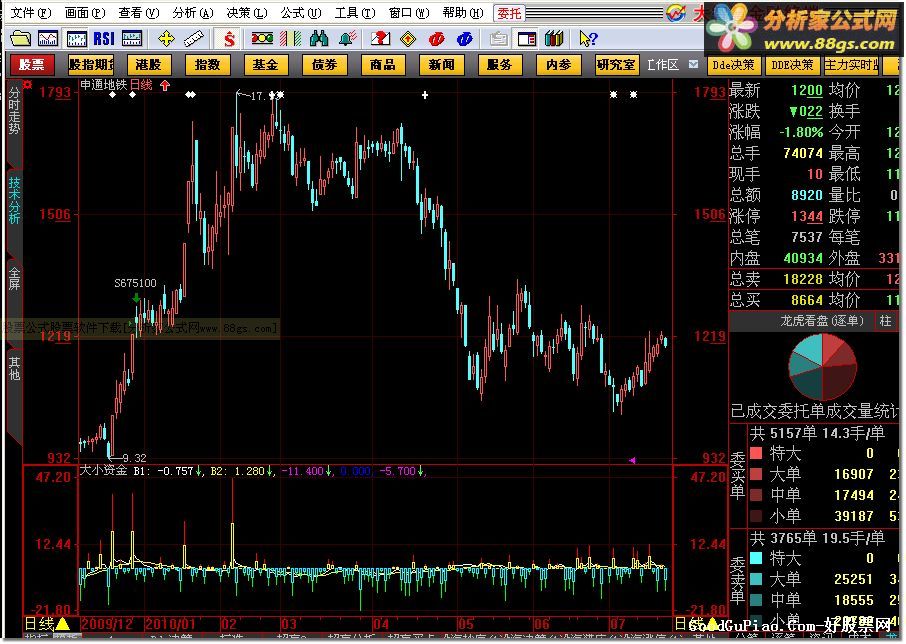Select the 商品 market button
This screenshot has width=906, height=644.
pyautogui.click(x=383, y=65)
